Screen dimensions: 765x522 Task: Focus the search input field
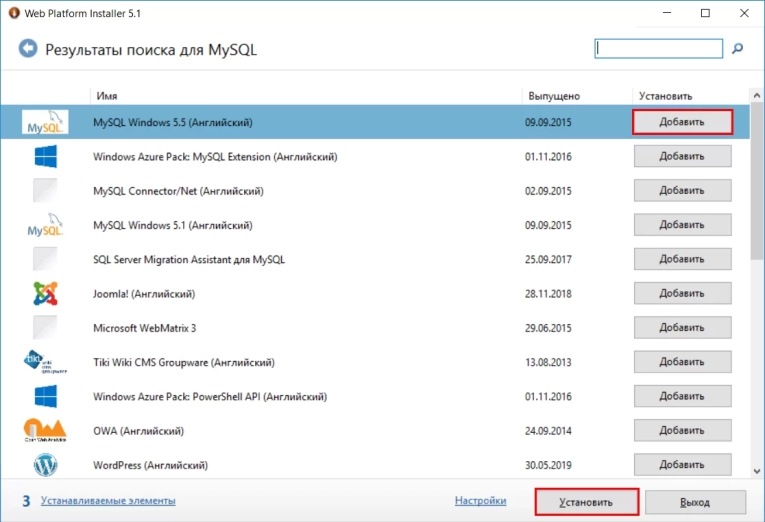[x=659, y=49]
